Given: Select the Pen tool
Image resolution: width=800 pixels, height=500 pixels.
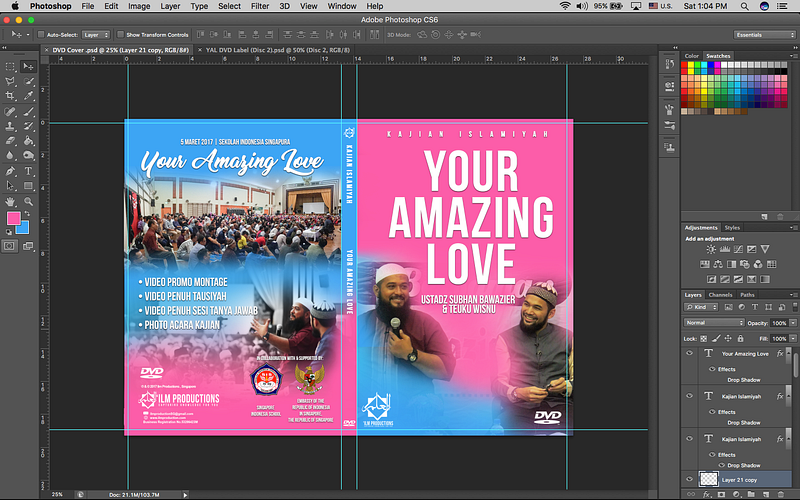Looking at the screenshot, I should pos(10,171).
